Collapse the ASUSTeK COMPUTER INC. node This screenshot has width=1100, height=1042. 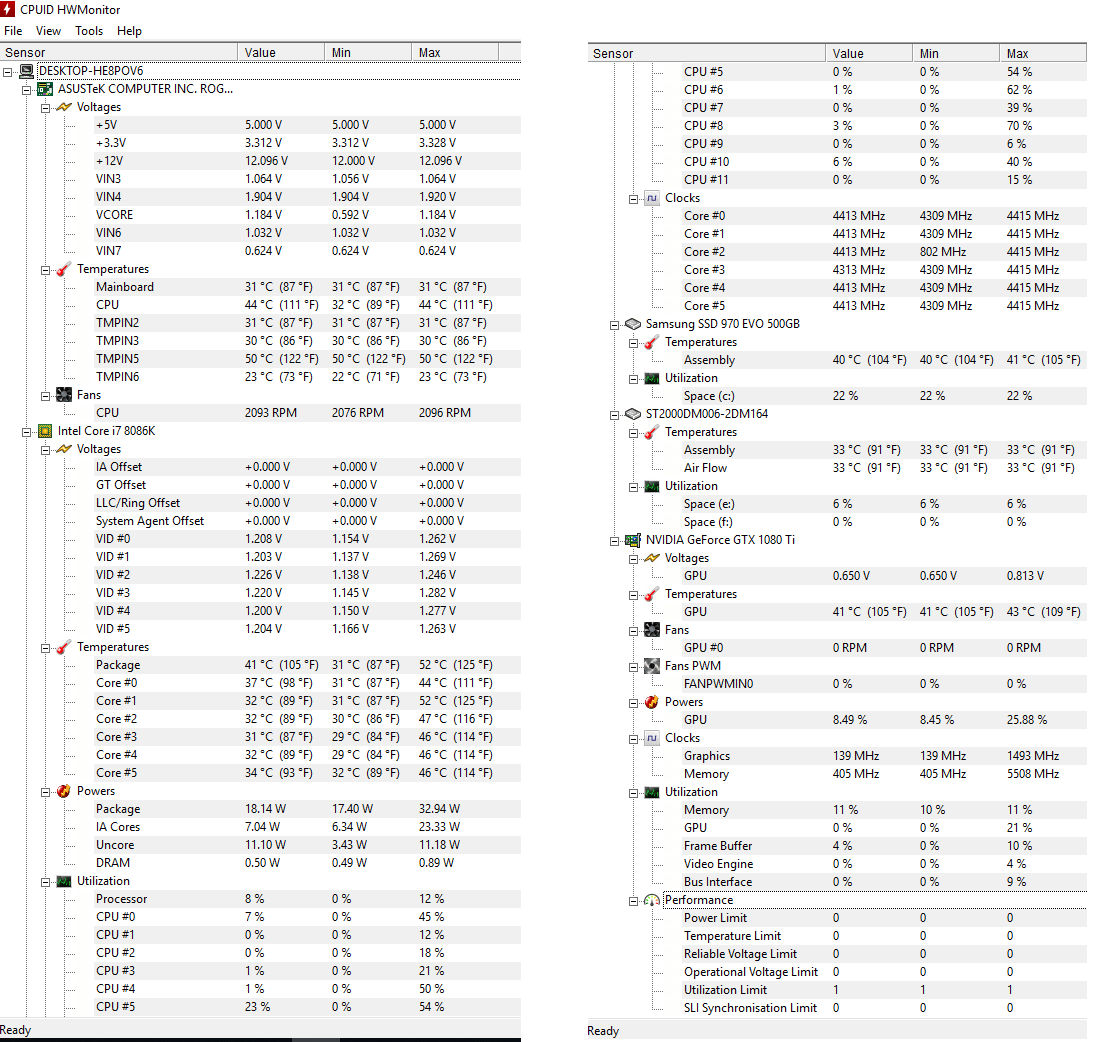27,90
